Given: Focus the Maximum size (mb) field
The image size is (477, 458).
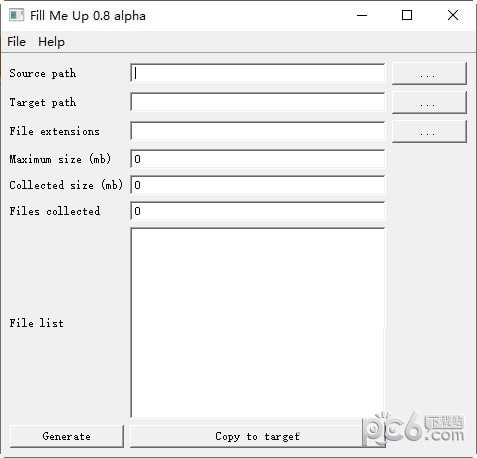Looking at the screenshot, I should tap(257, 159).
